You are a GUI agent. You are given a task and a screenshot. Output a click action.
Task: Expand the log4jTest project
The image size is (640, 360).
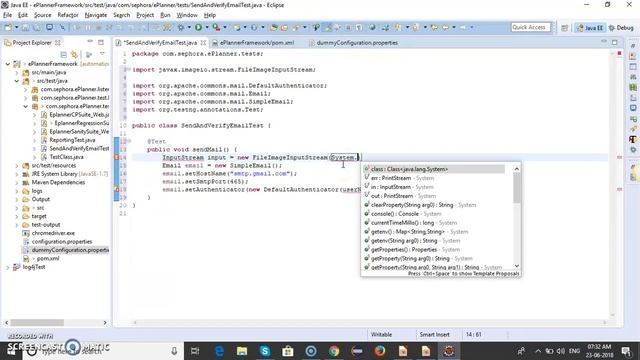(x=8, y=267)
